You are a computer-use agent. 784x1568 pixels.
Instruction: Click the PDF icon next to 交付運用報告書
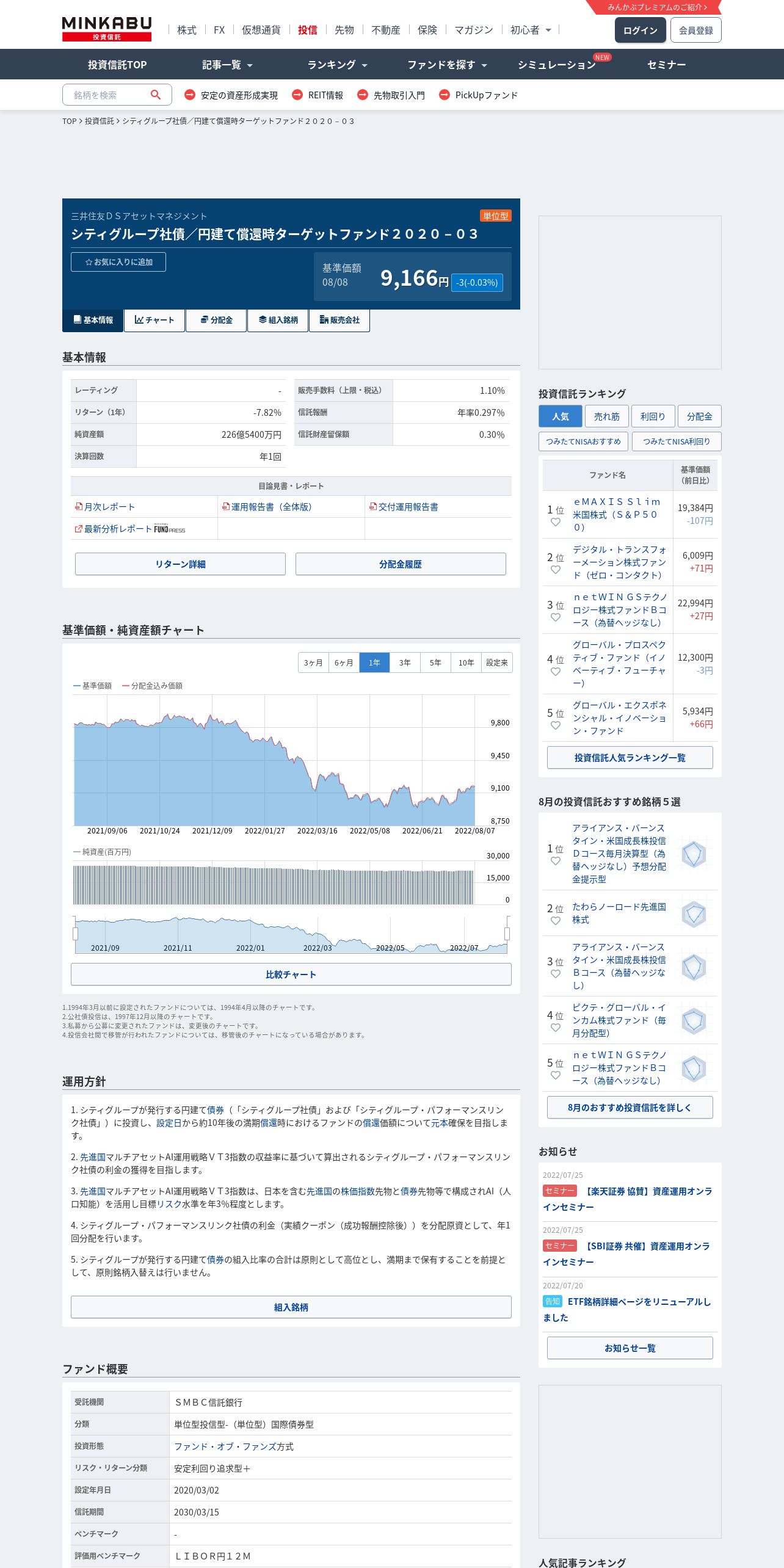point(373,506)
